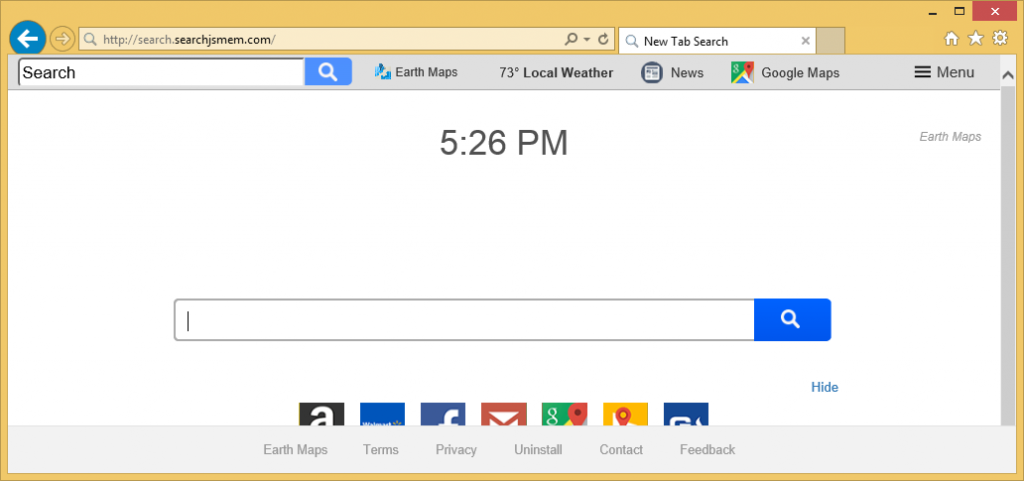The height and width of the screenshot is (481, 1024).
Task: Select the New Tab Search tab
Action: point(716,41)
